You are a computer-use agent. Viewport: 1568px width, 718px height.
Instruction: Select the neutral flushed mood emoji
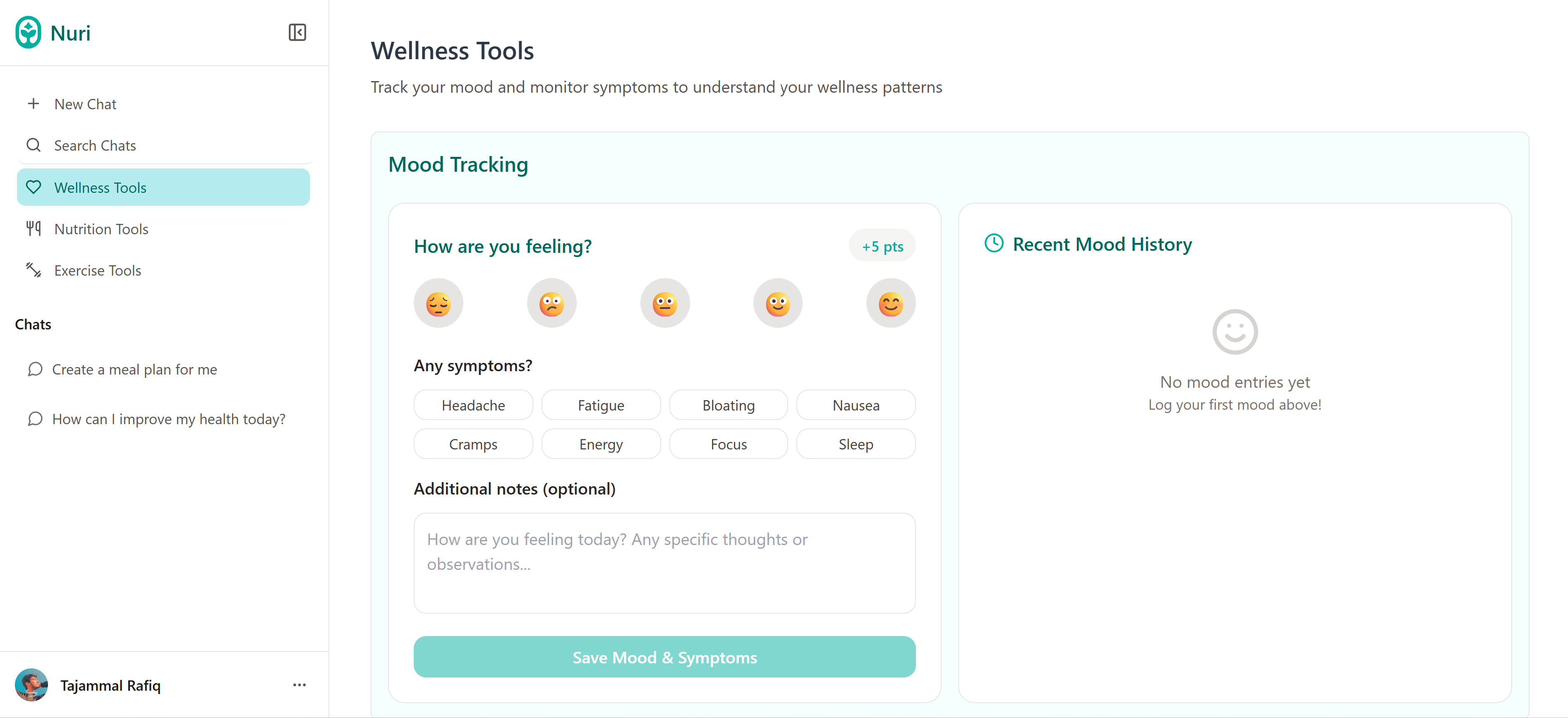coord(665,303)
